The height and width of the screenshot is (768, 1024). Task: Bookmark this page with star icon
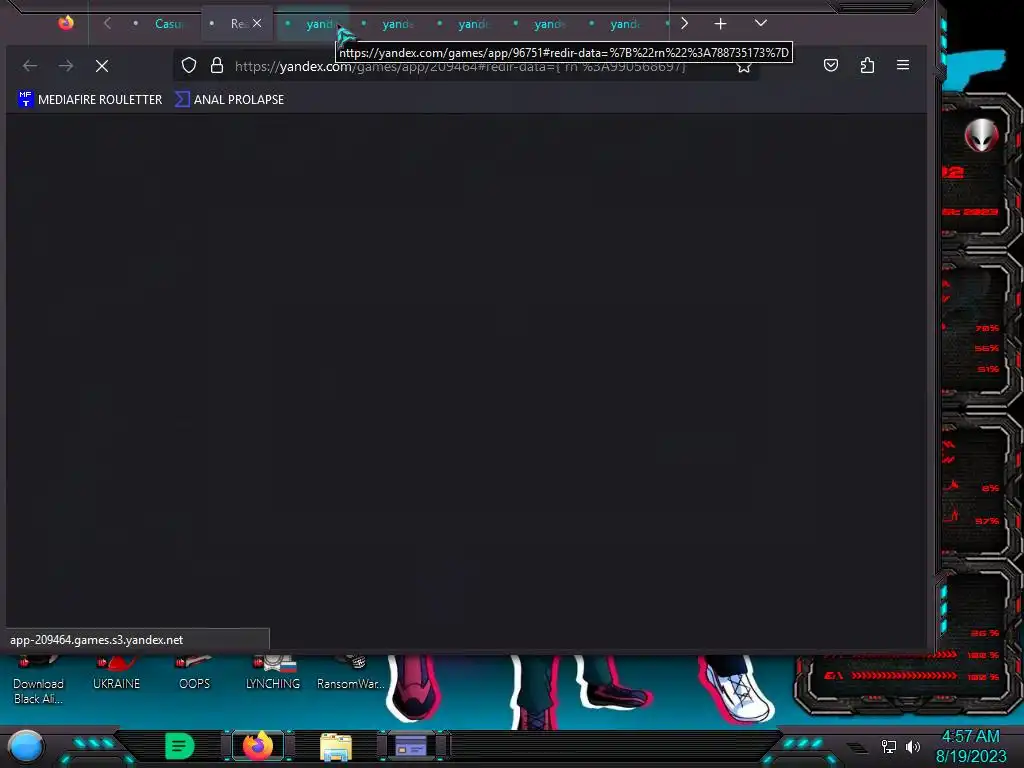(744, 67)
